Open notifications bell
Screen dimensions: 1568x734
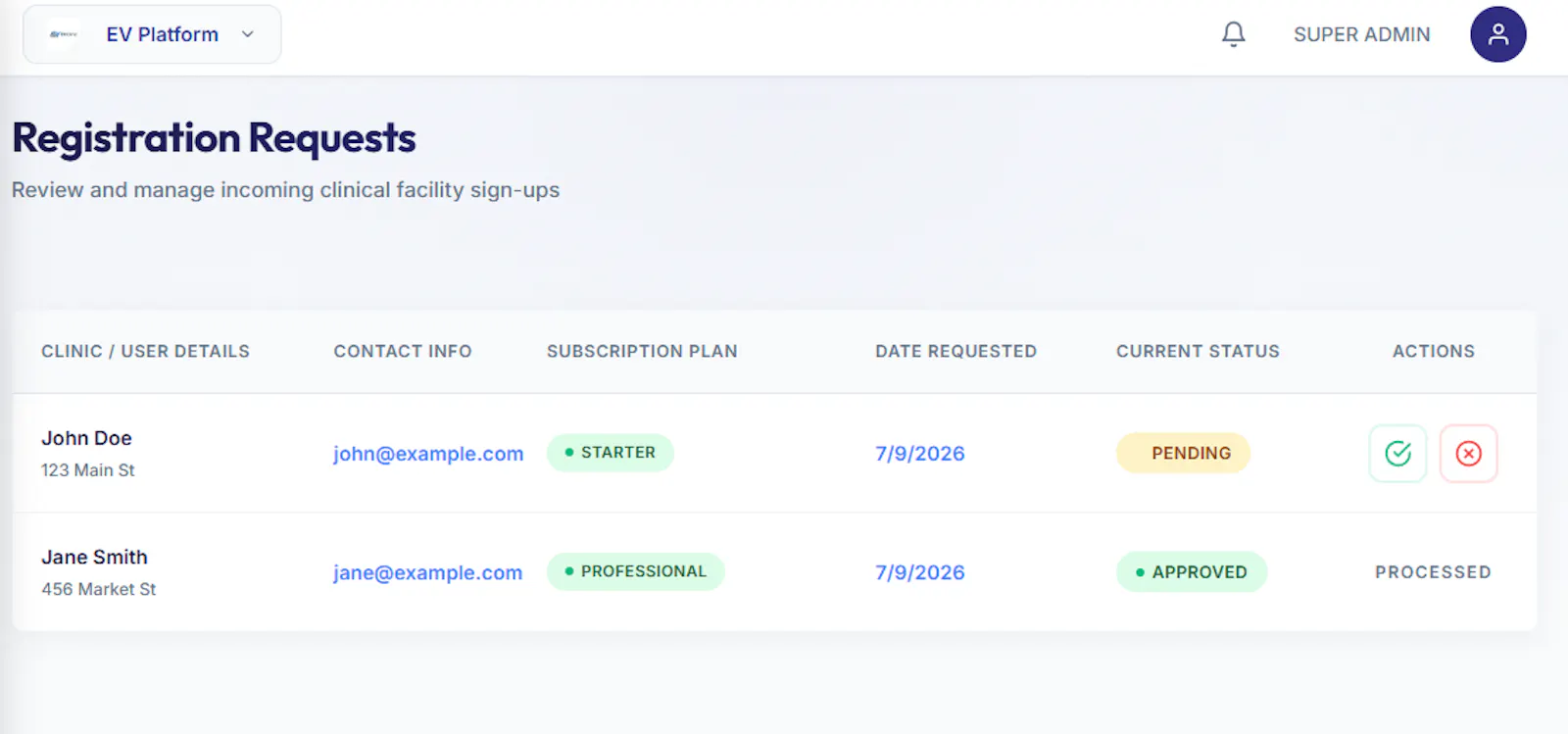click(x=1234, y=34)
